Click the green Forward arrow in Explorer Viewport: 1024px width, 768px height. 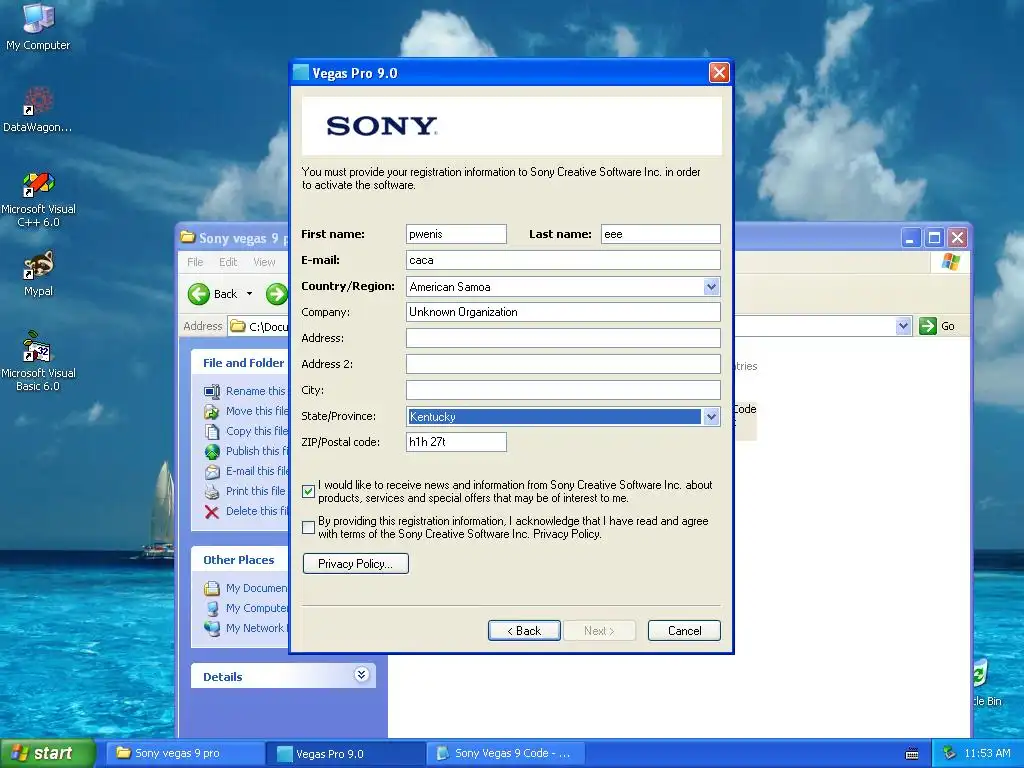tap(277, 294)
